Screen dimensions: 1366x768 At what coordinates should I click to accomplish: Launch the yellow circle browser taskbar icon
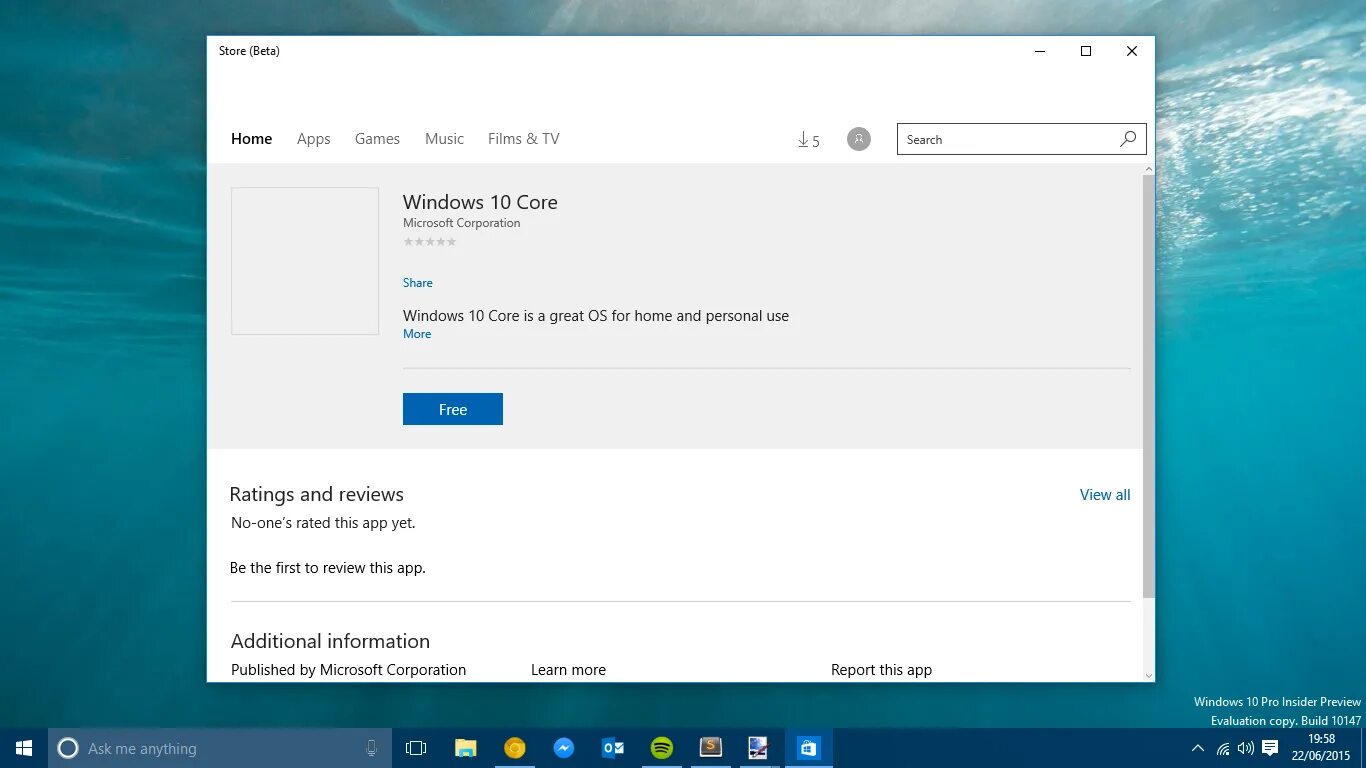pos(514,748)
